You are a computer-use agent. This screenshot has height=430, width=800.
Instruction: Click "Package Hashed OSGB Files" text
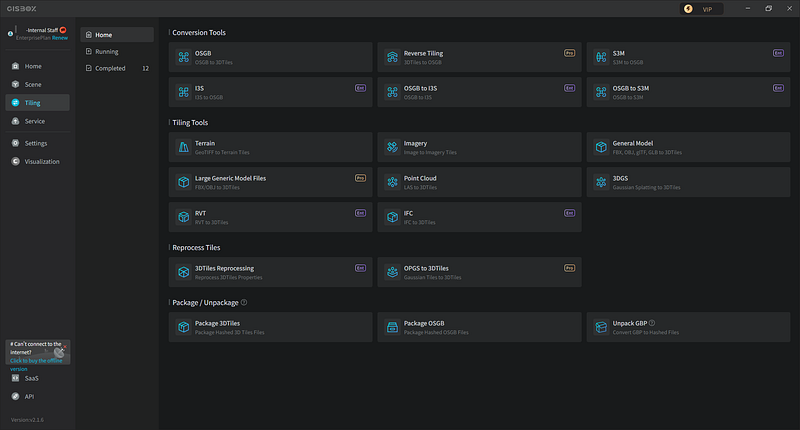436,333
